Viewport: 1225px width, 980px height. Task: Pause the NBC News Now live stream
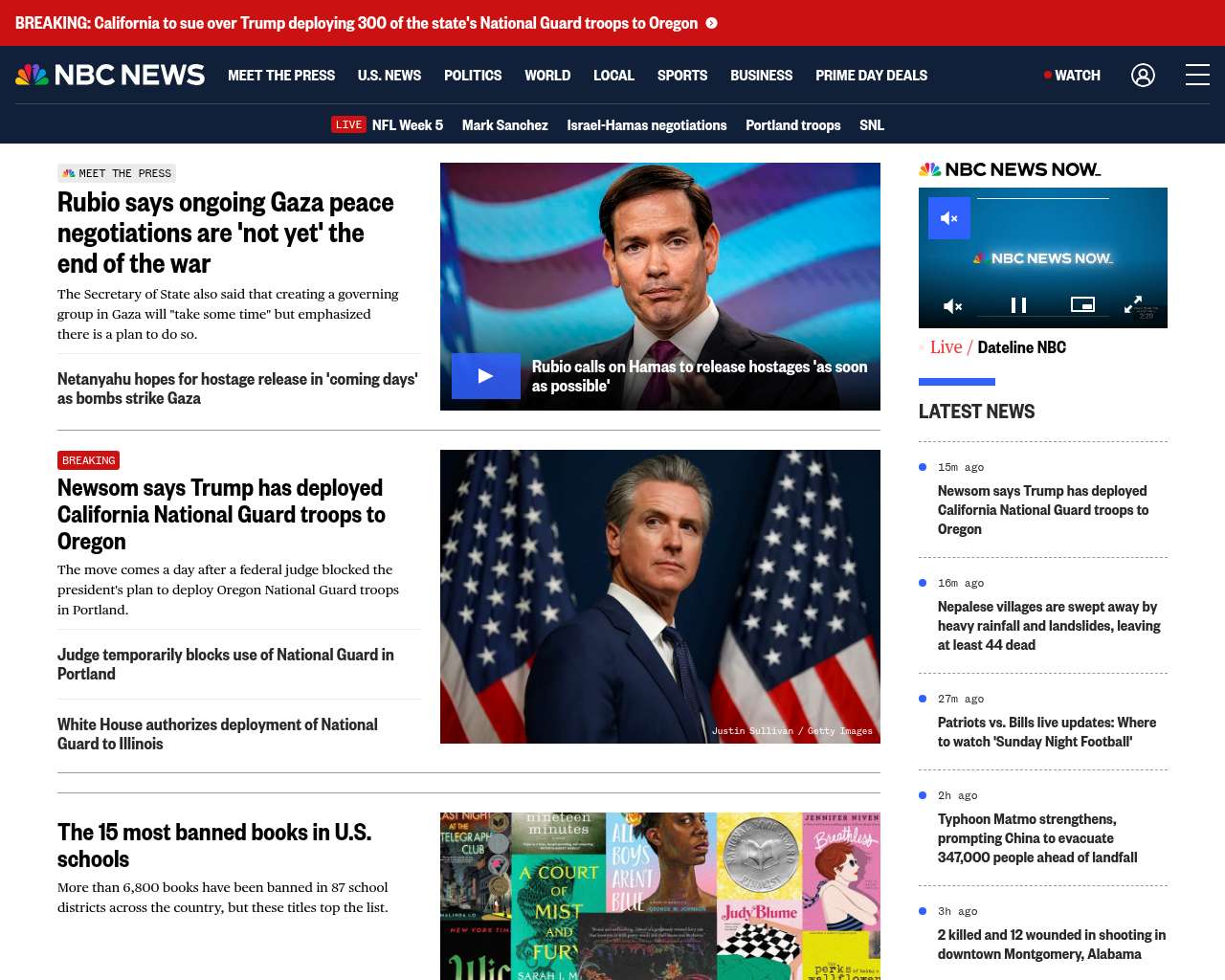pyautogui.click(x=1018, y=305)
